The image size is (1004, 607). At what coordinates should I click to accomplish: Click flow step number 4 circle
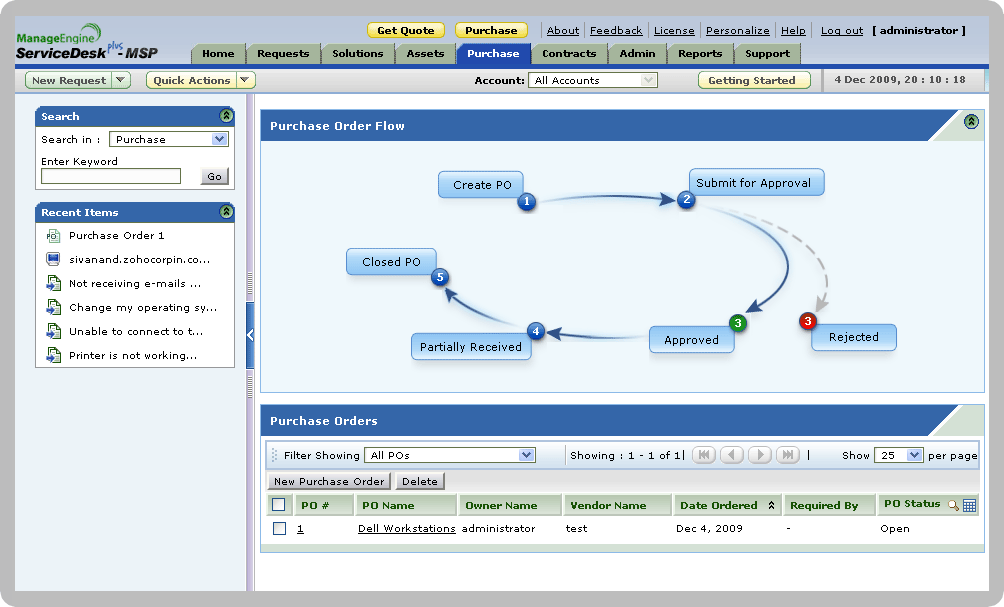click(x=536, y=331)
